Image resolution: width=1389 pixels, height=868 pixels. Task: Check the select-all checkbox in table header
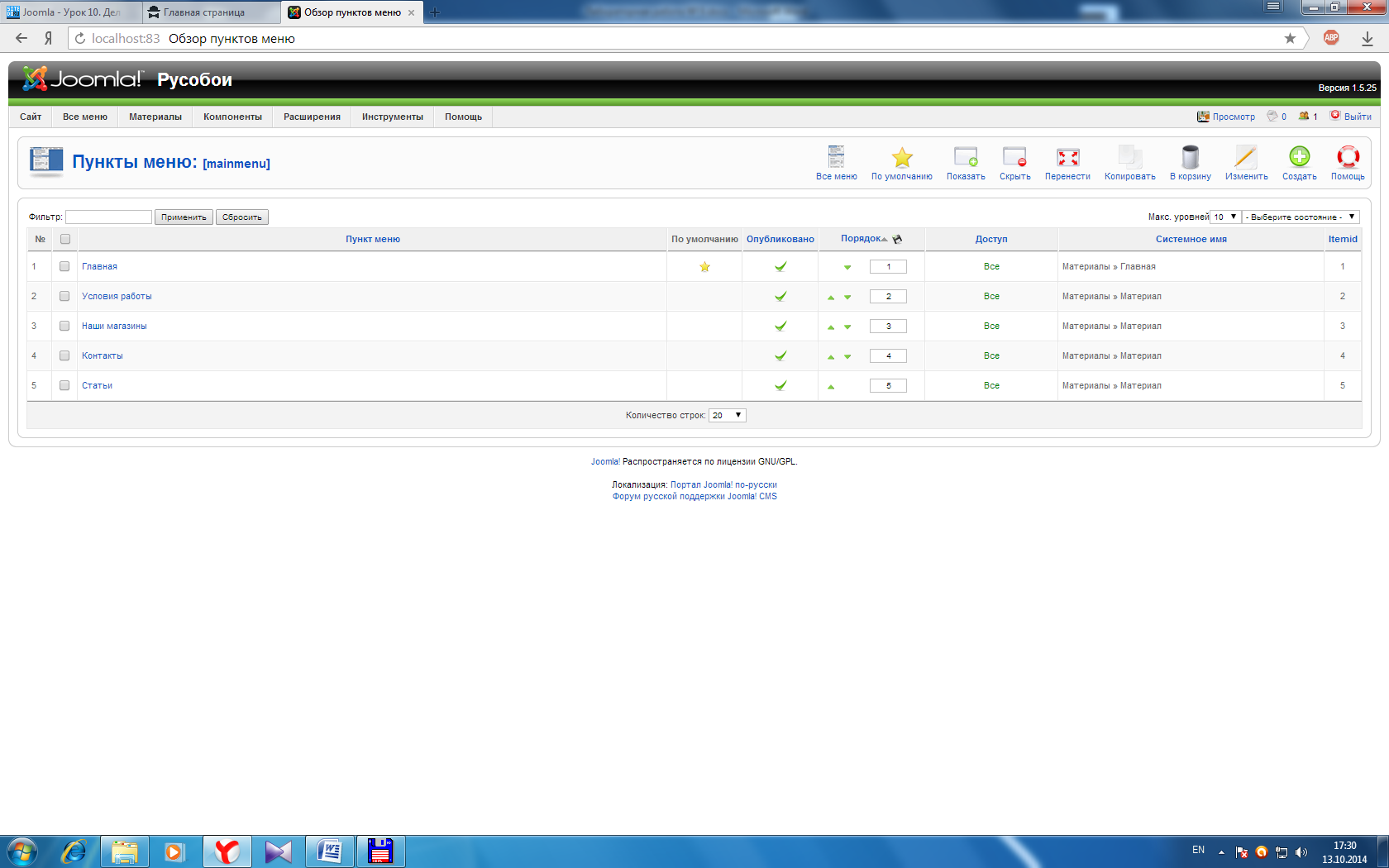pyautogui.click(x=65, y=239)
